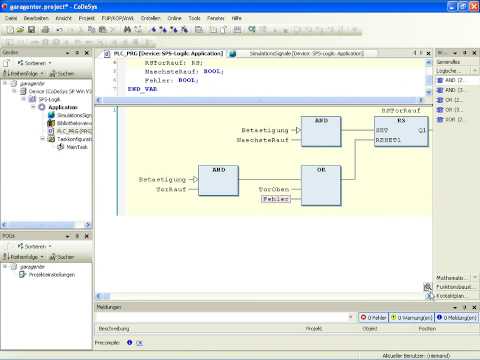
Task: Click the Suchen search icon in Geräte panel
Action: (52, 74)
